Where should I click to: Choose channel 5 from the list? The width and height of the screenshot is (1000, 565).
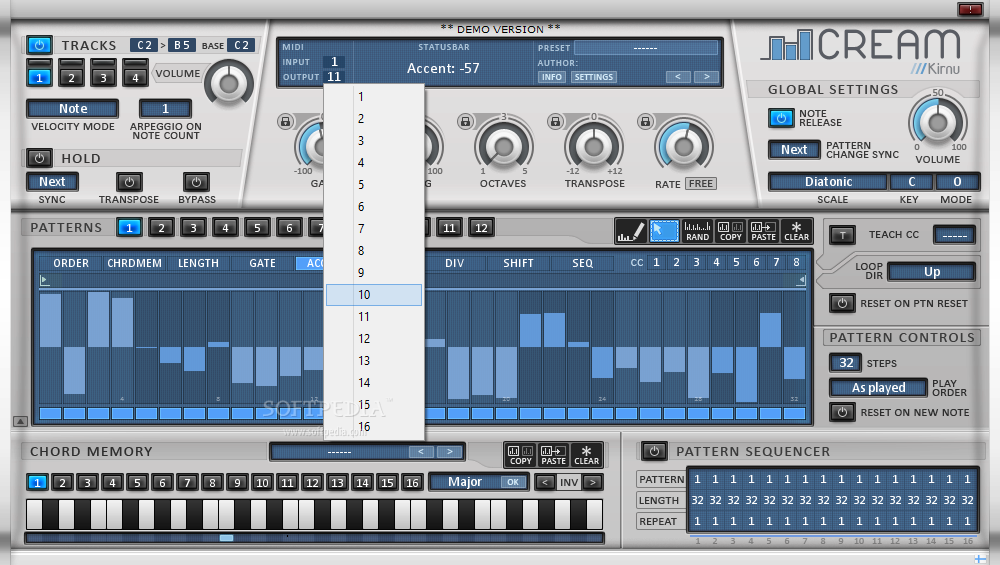pyautogui.click(x=374, y=185)
